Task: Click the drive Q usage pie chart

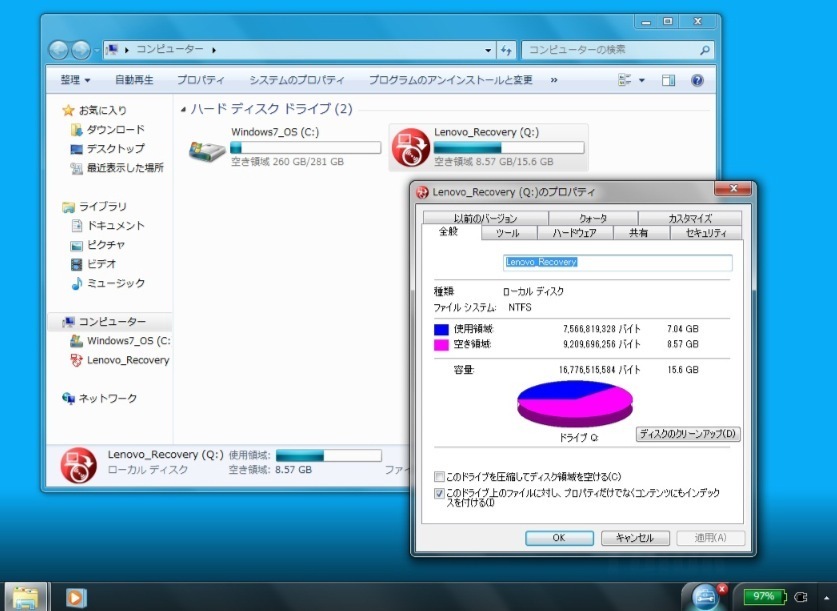Action: (575, 403)
